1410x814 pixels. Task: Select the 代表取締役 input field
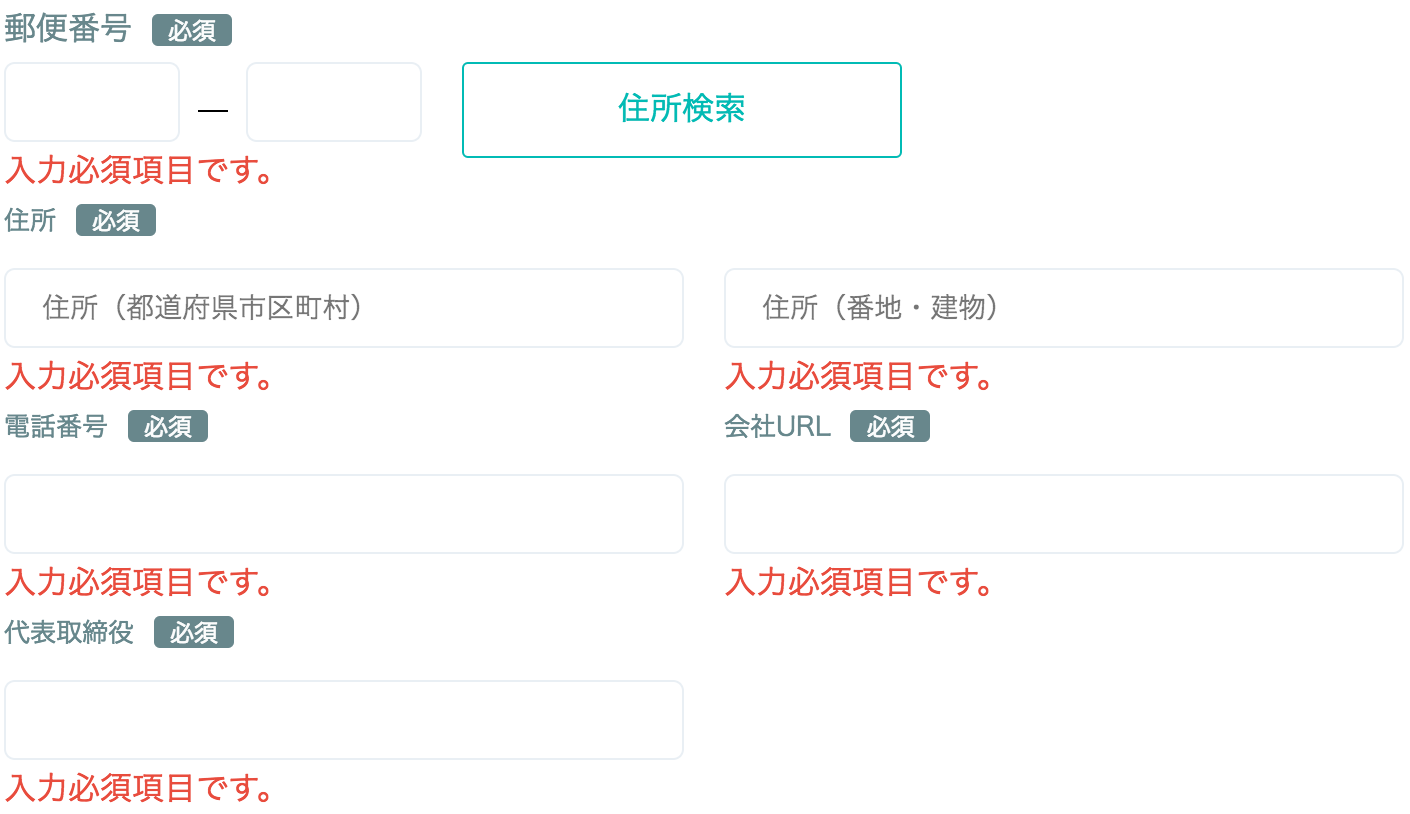pyautogui.click(x=344, y=720)
